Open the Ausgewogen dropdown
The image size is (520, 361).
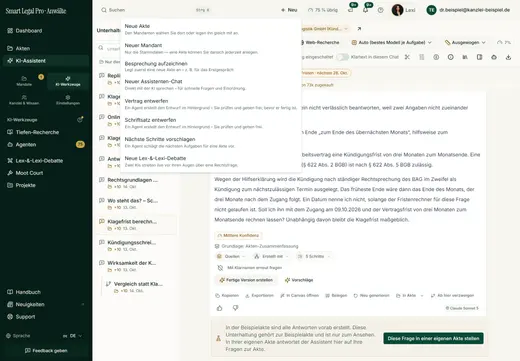click(x=465, y=43)
